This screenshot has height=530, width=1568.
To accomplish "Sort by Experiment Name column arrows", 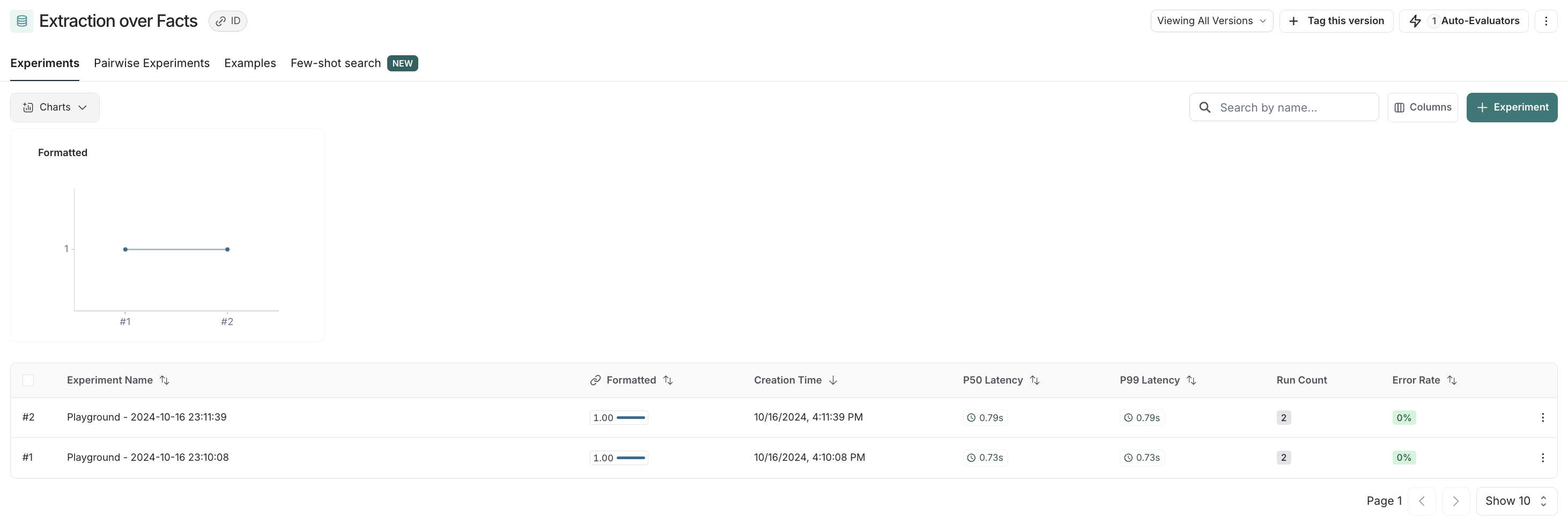I will [164, 380].
